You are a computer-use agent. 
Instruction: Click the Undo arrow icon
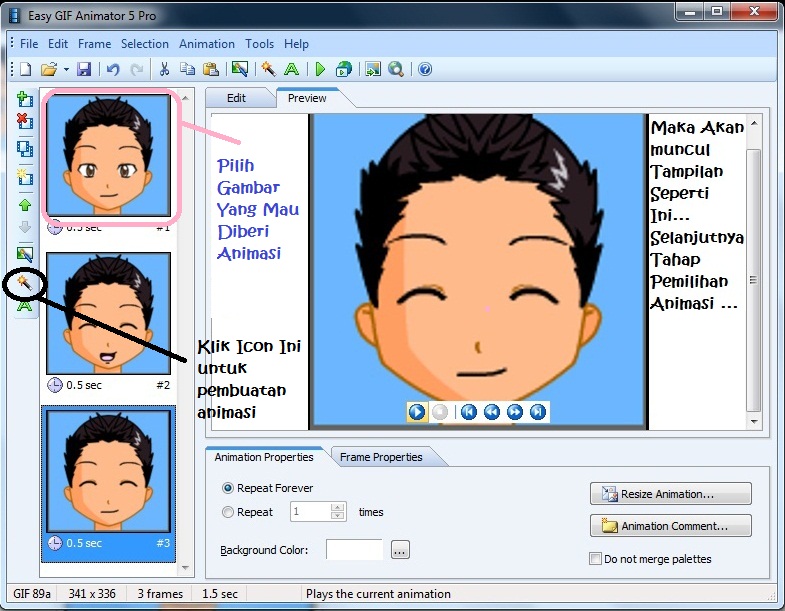click(x=113, y=69)
